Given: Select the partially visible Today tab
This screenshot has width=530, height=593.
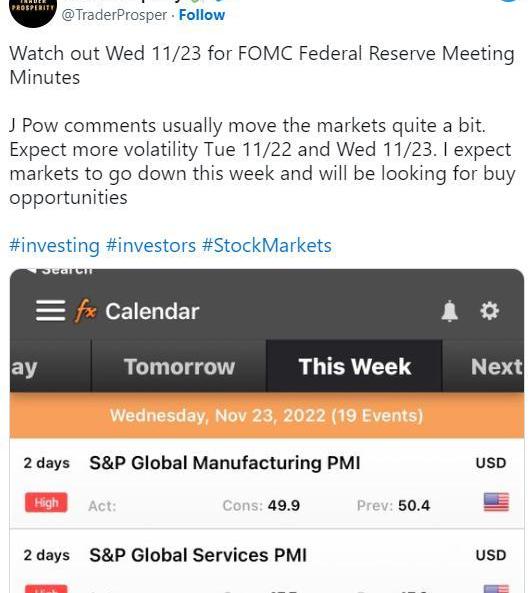Looking at the screenshot, I should (50, 366).
